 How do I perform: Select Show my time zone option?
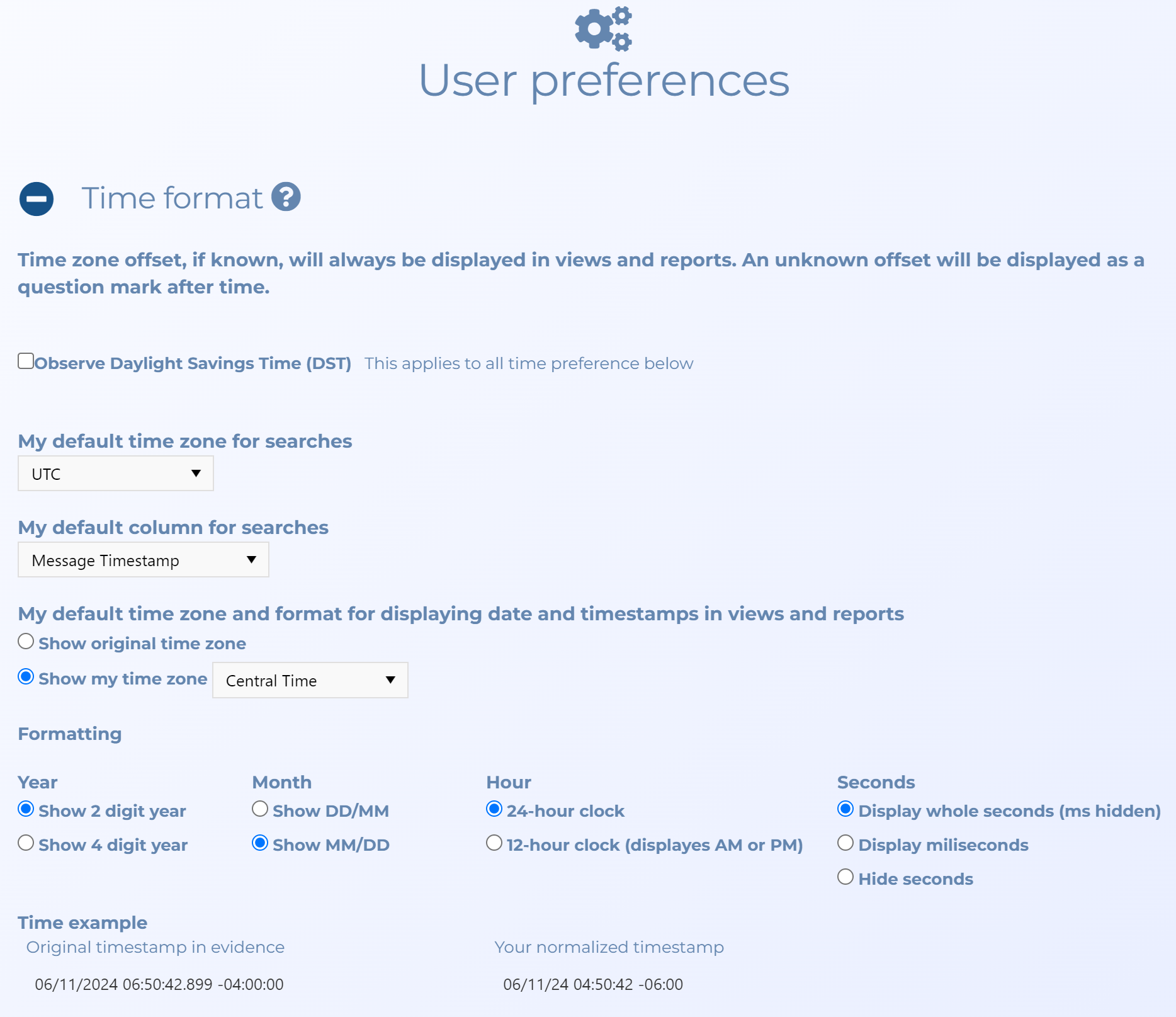tap(26, 677)
